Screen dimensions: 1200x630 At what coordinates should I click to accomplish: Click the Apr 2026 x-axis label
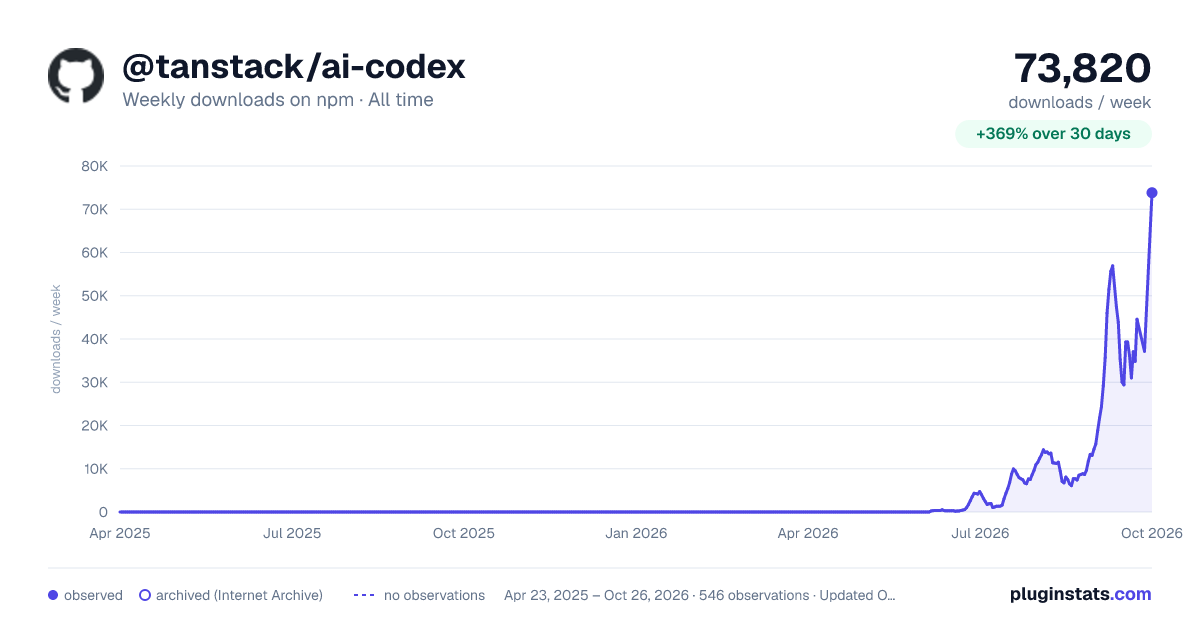806,533
